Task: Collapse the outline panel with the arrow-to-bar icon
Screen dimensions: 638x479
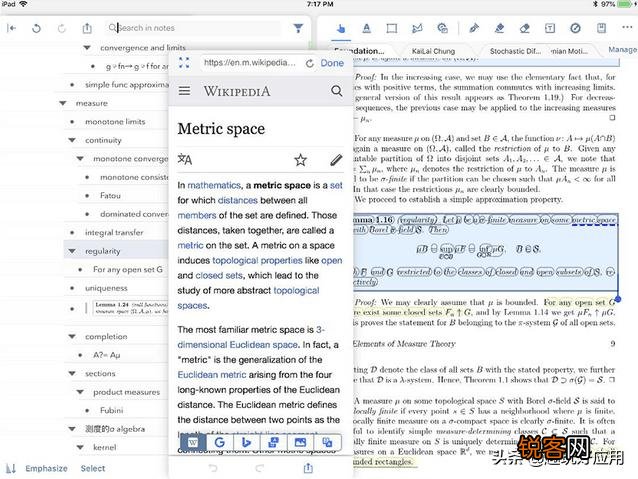Action: [x=11, y=28]
